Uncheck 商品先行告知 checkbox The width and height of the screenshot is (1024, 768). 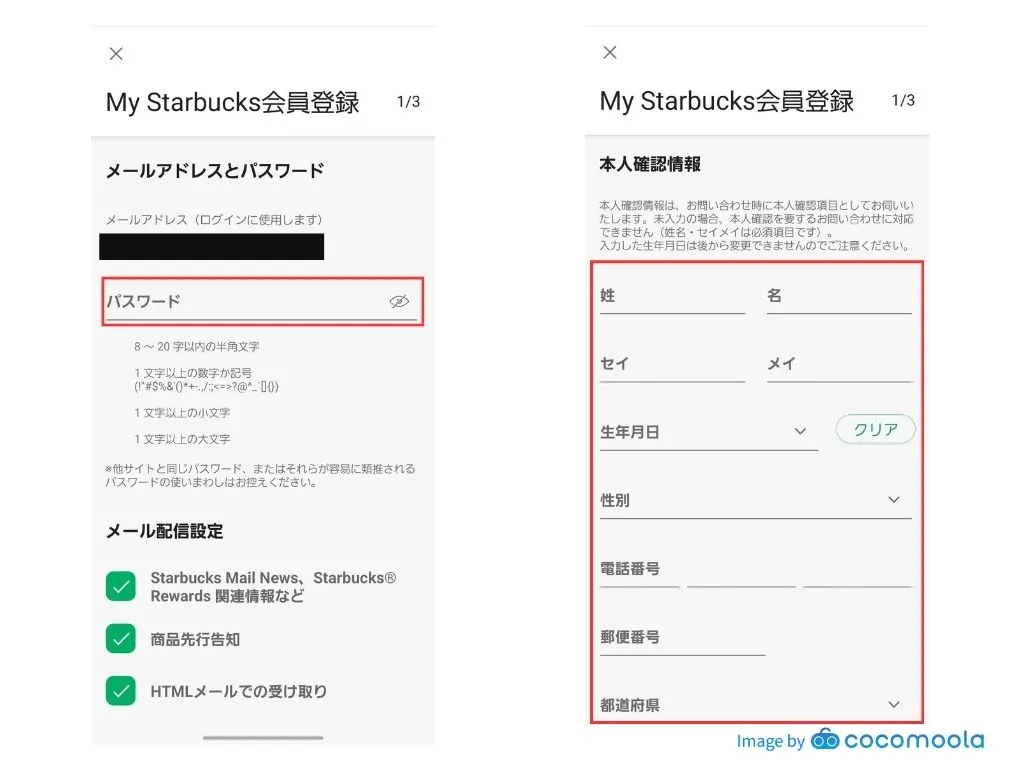121,639
